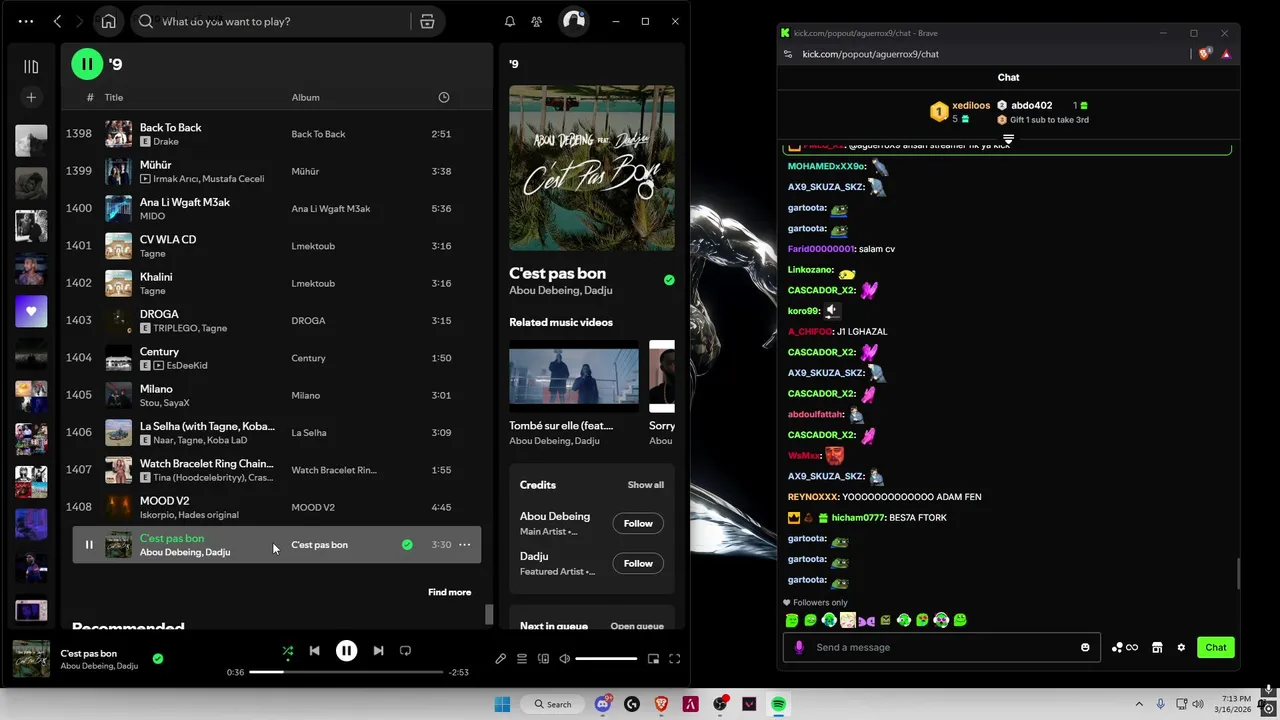This screenshot has height=720, width=1280.
Task: Open the lyrics microphone icon
Action: tap(500, 659)
